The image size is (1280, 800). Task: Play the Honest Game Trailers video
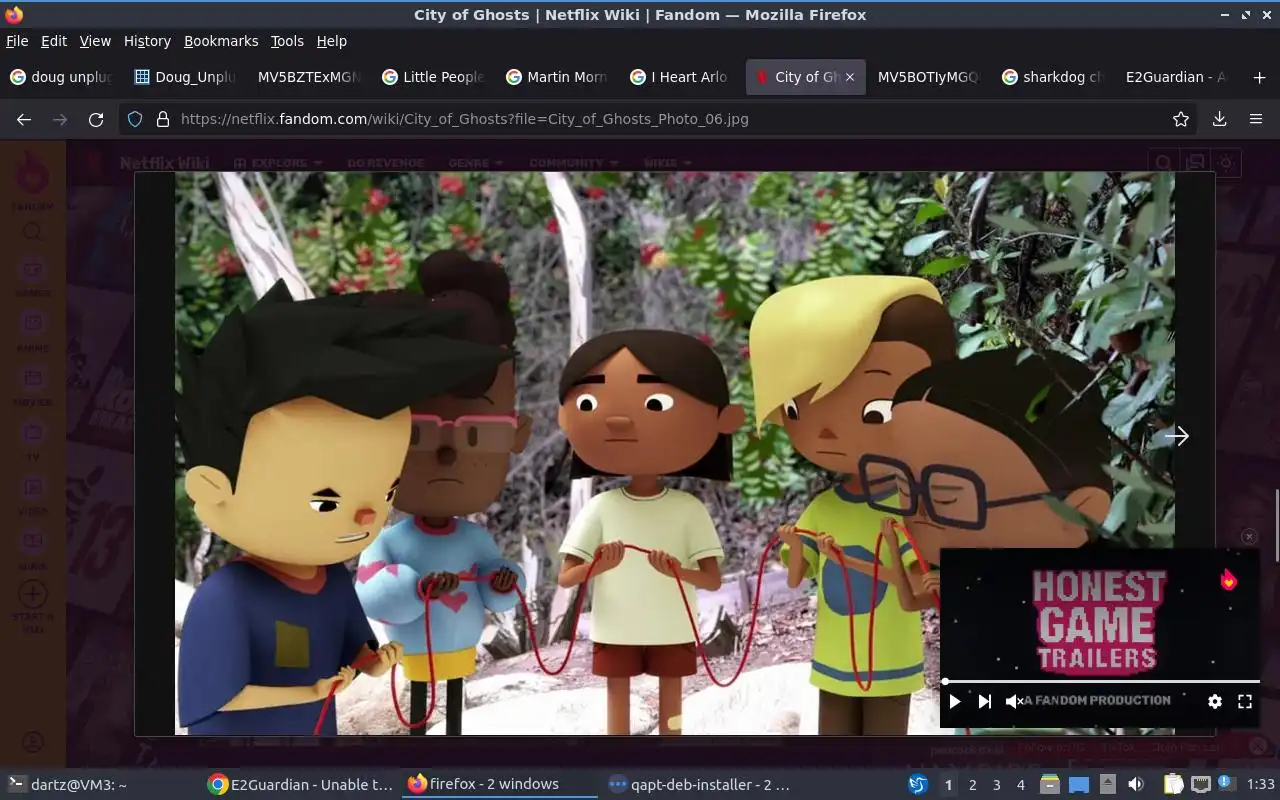[954, 702]
